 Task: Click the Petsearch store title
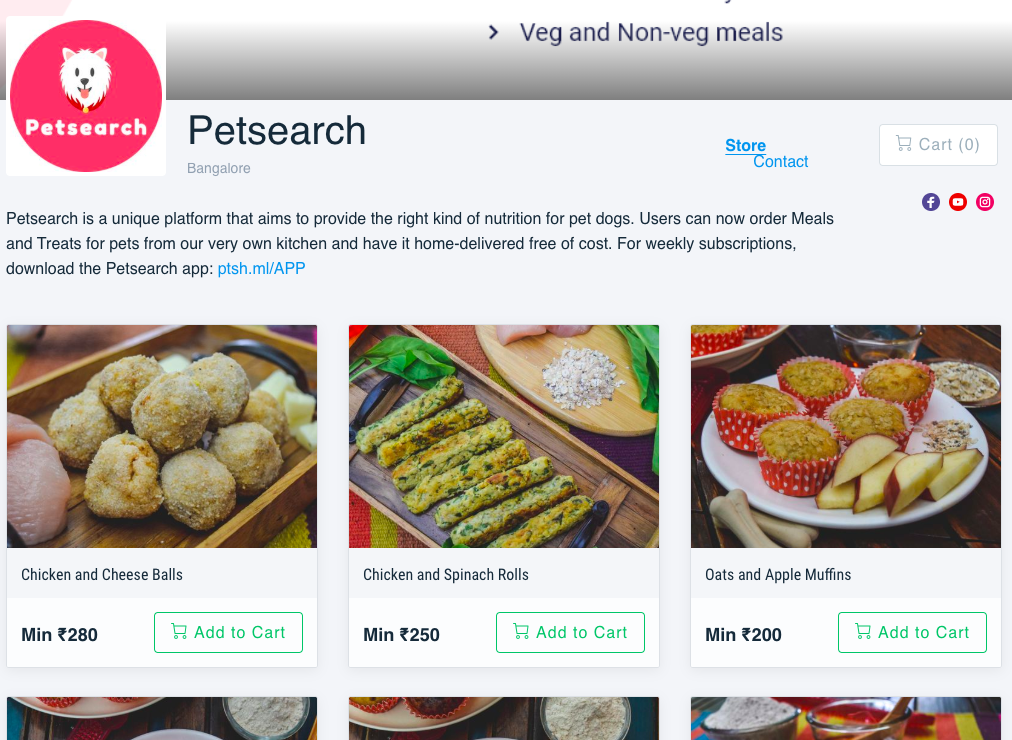click(x=277, y=131)
